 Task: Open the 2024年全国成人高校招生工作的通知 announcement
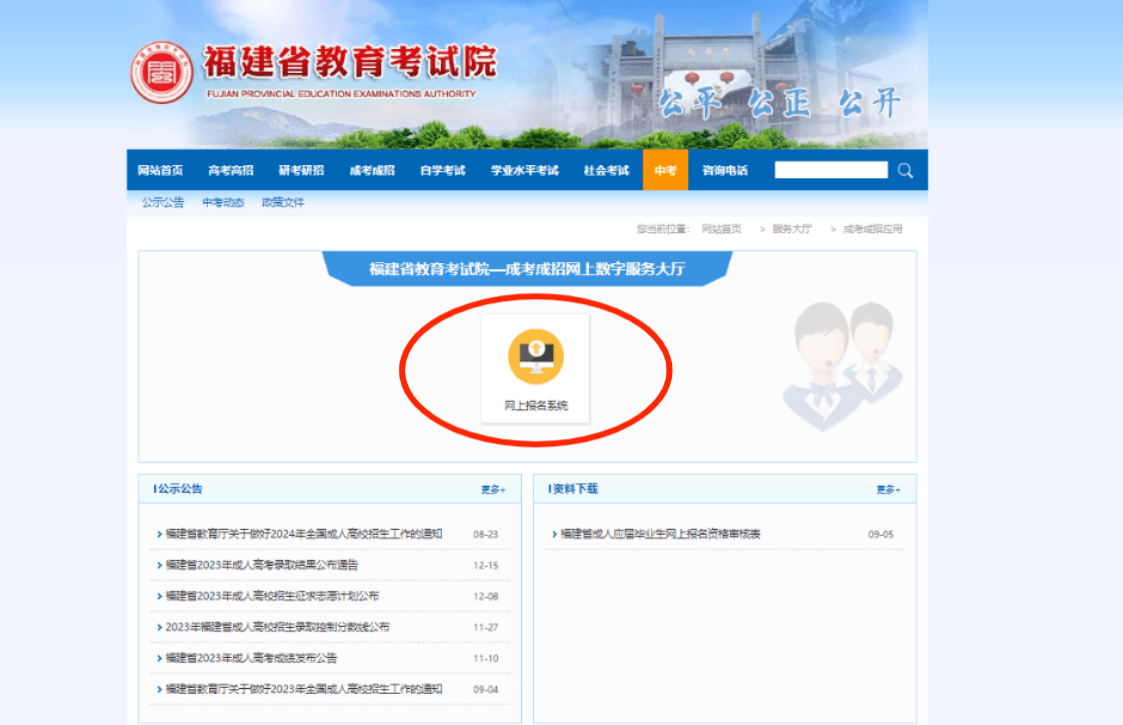pyautogui.click(x=304, y=534)
